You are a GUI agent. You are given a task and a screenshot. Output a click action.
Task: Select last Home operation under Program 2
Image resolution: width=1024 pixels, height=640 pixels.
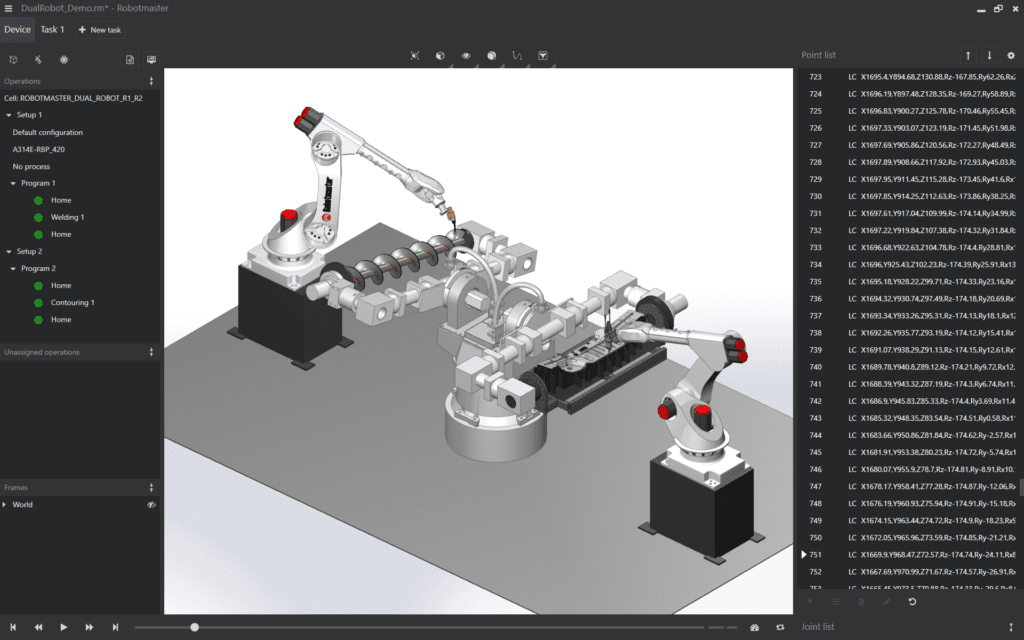pos(61,319)
